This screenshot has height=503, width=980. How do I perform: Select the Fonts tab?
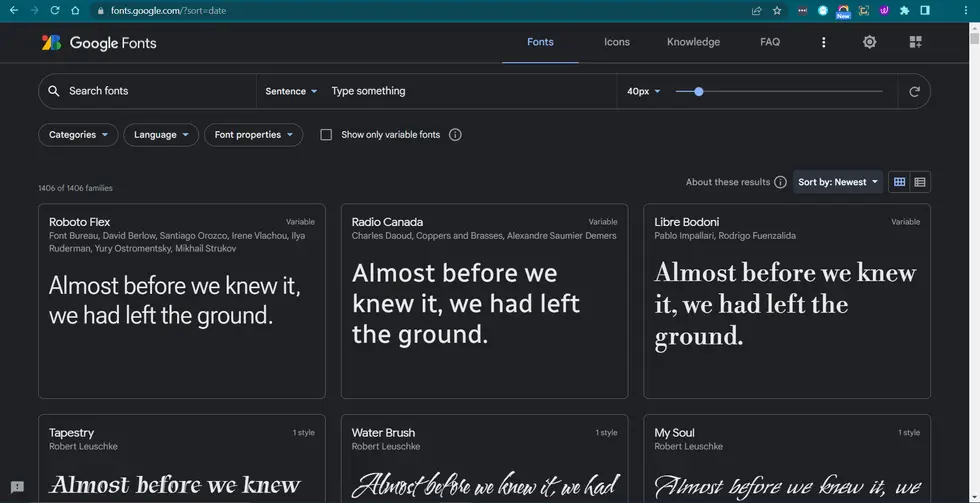click(x=540, y=42)
